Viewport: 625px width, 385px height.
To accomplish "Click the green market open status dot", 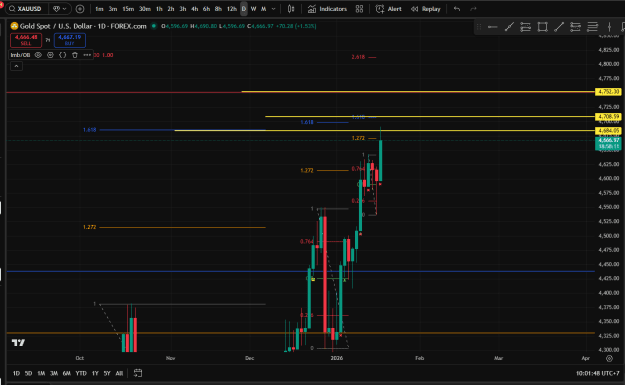I will (153, 26).
